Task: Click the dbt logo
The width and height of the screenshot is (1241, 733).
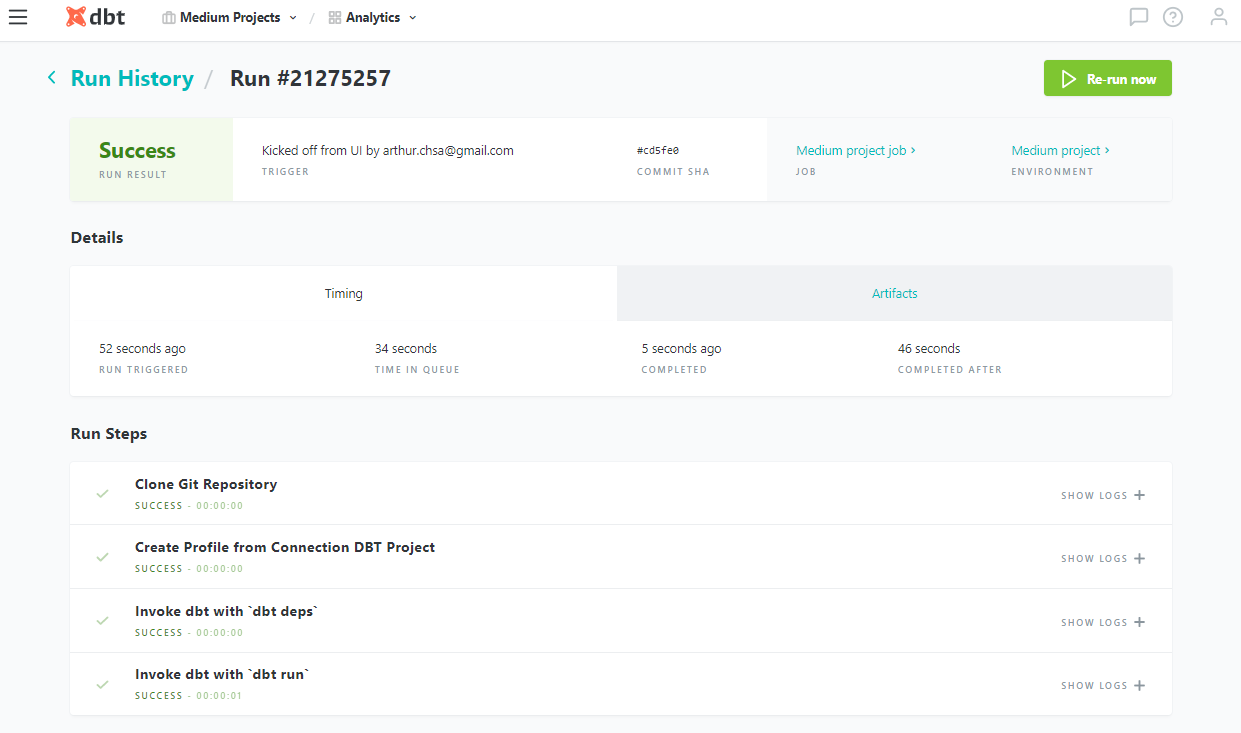Action: tap(96, 17)
